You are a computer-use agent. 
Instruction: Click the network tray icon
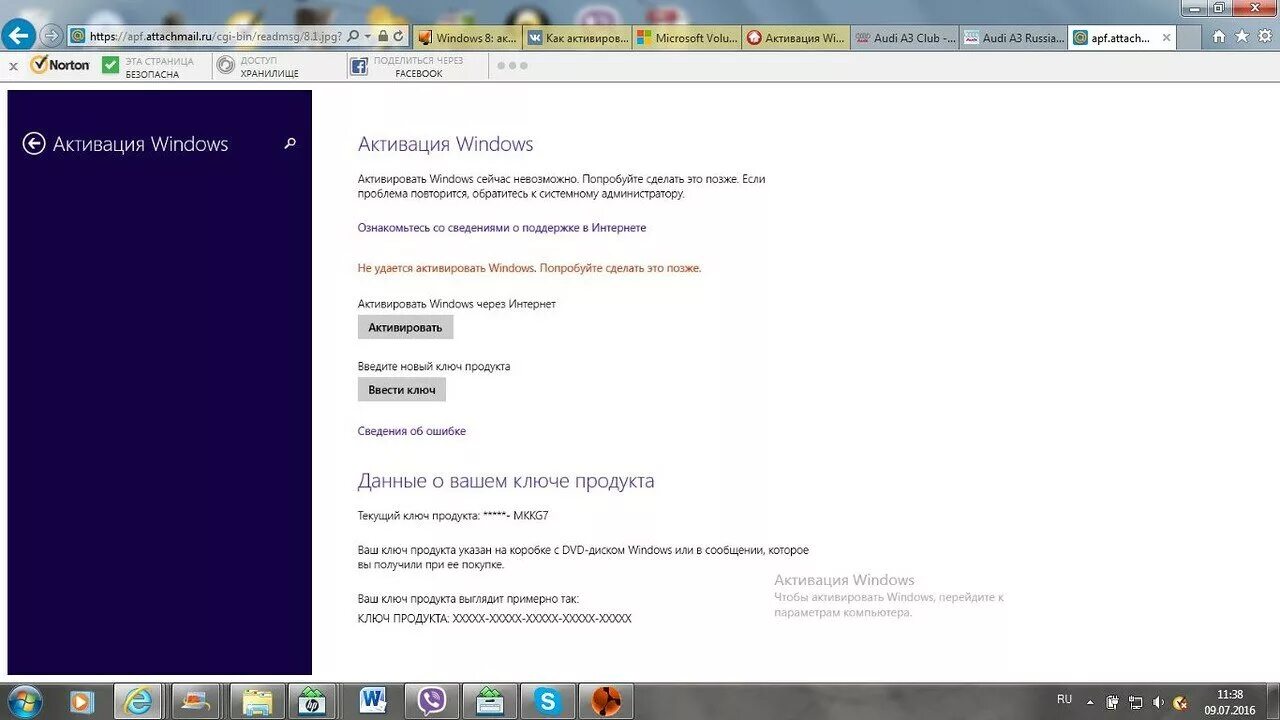(1136, 702)
